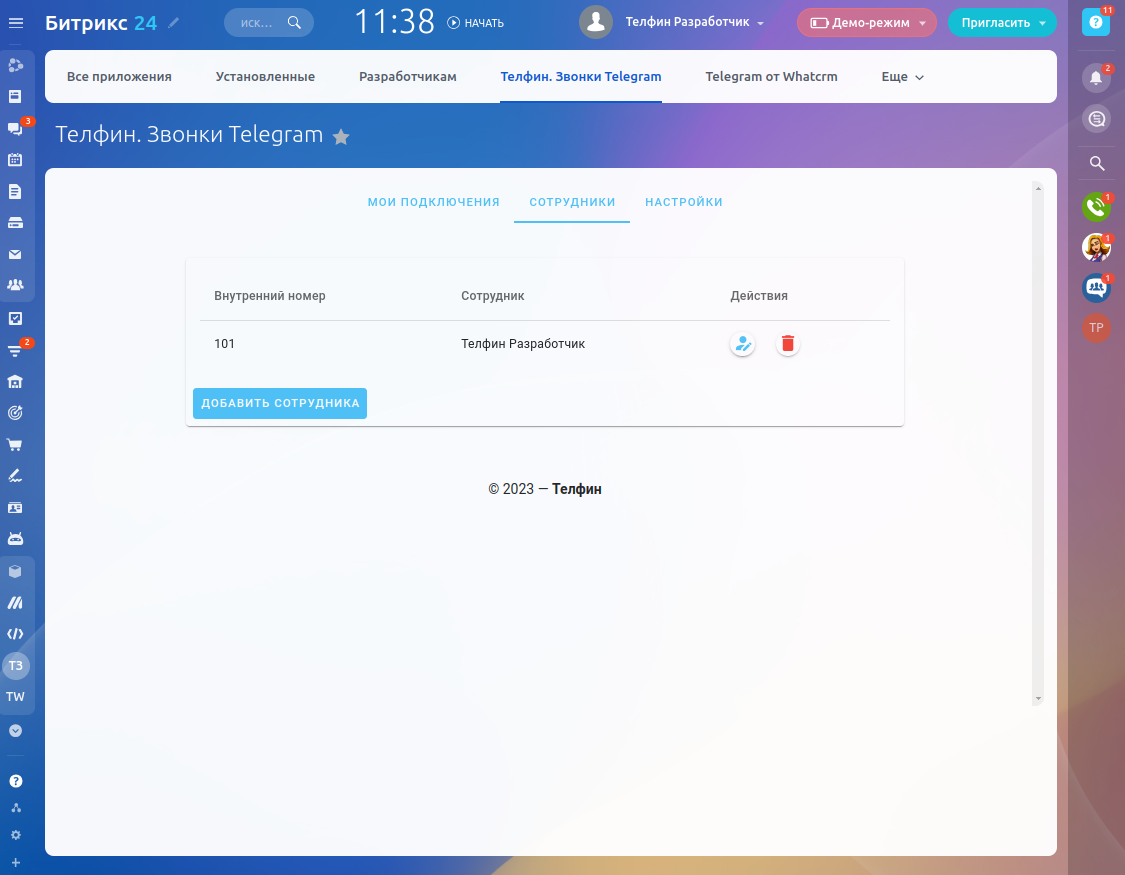Screen dimensions: 1125x875
Task: Expand hidden sidebar items with chevron circle
Action: click(x=15, y=731)
